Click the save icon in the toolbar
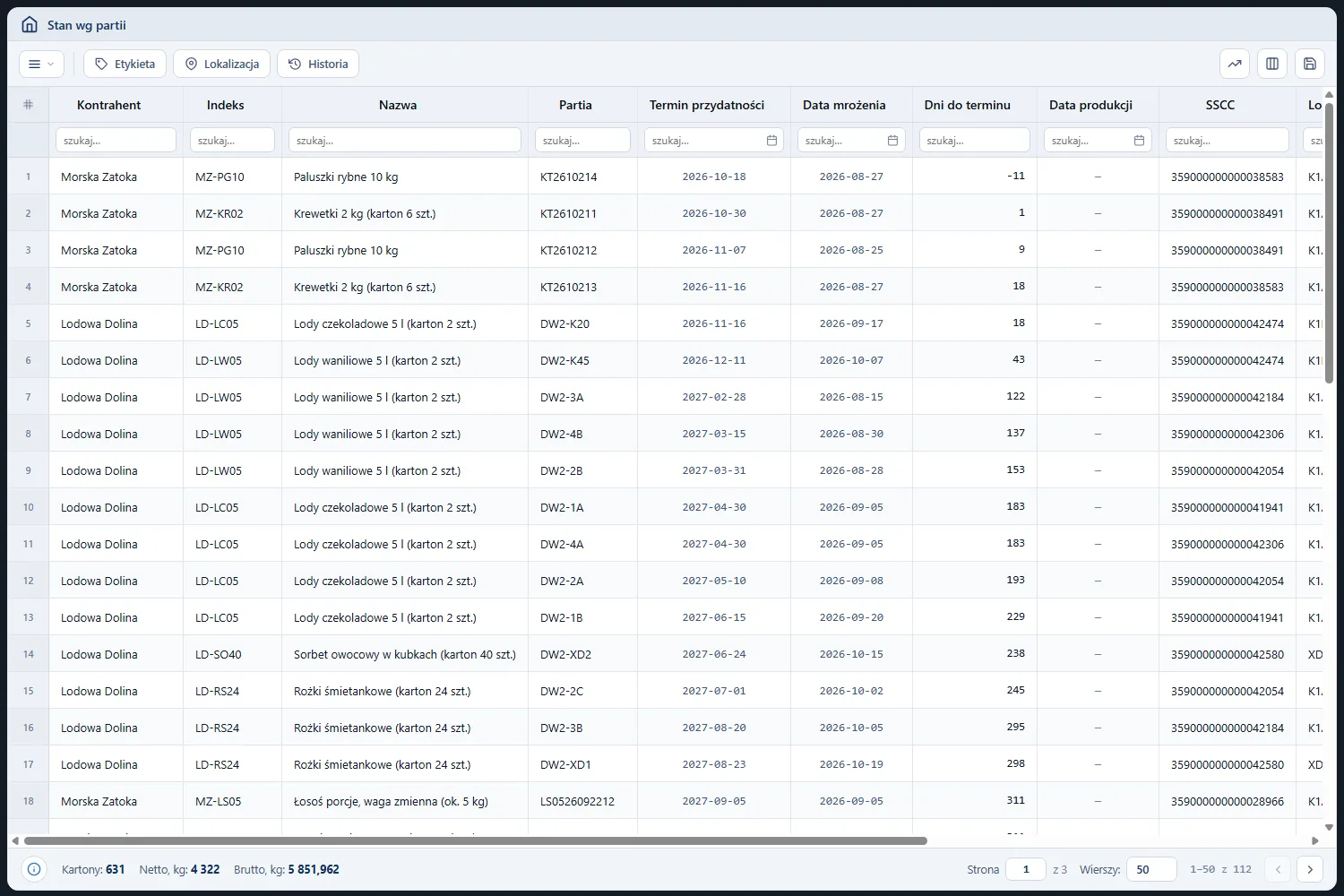The width and height of the screenshot is (1344, 896). (1310, 64)
